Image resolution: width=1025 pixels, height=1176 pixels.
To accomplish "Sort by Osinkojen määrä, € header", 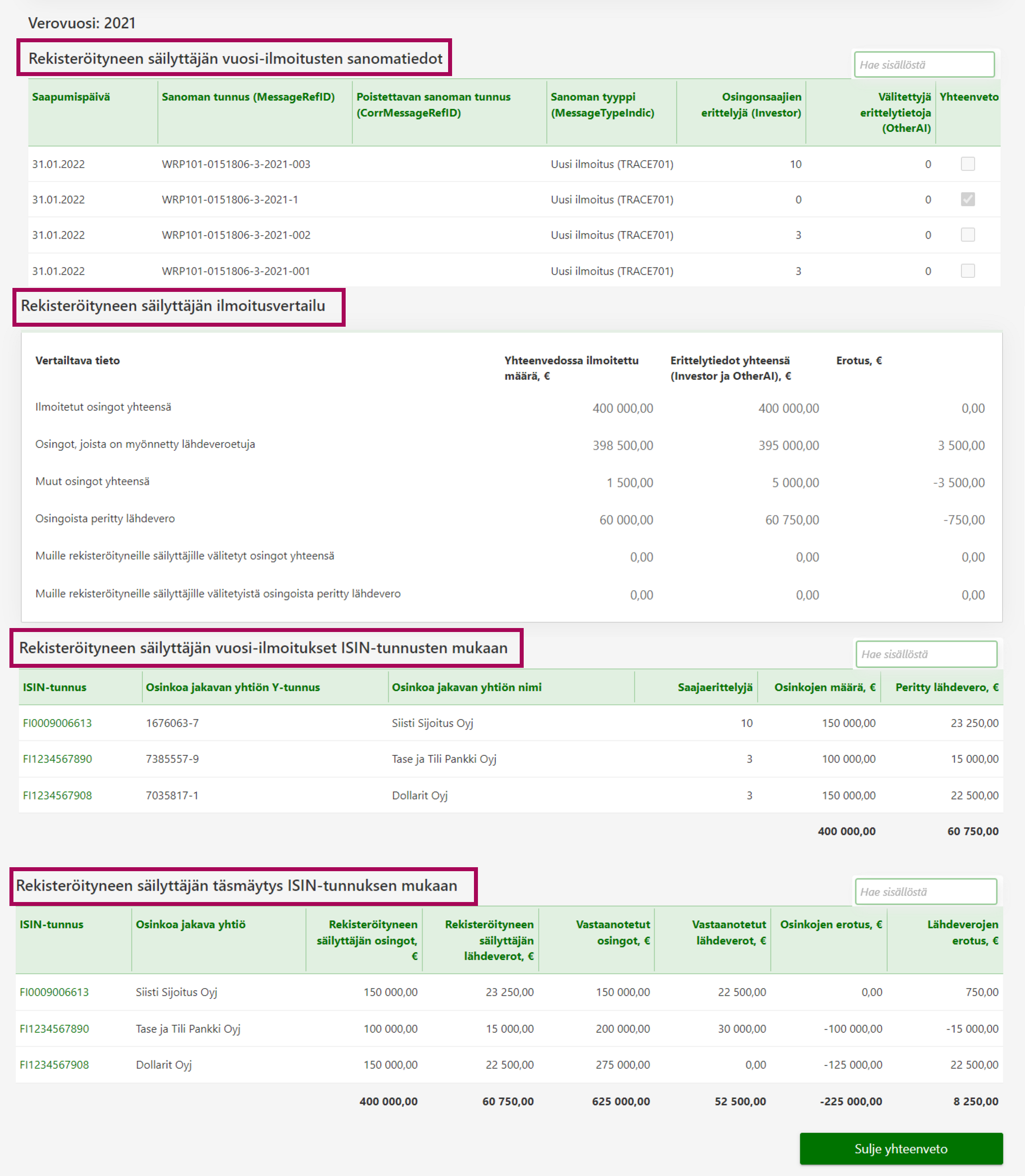I will pos(824,687).
